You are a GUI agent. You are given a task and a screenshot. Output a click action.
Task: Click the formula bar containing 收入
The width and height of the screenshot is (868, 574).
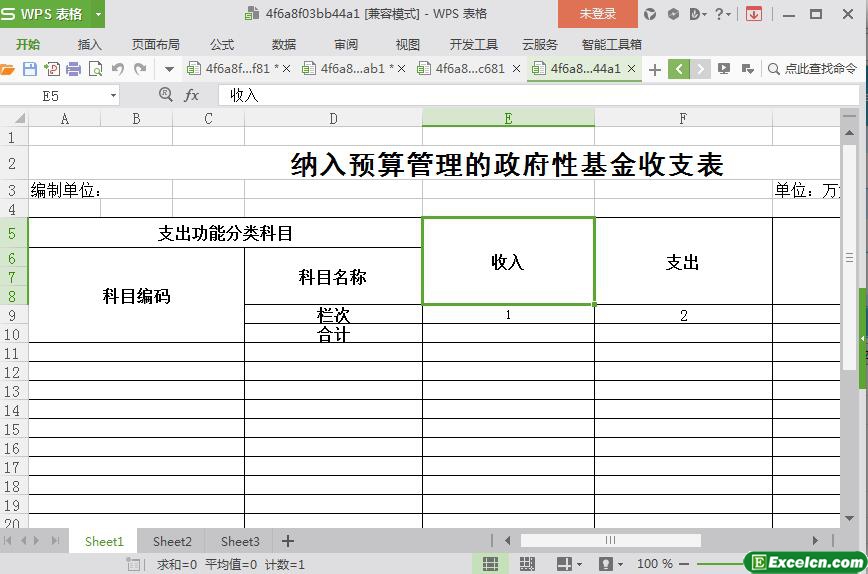[538, 96]
